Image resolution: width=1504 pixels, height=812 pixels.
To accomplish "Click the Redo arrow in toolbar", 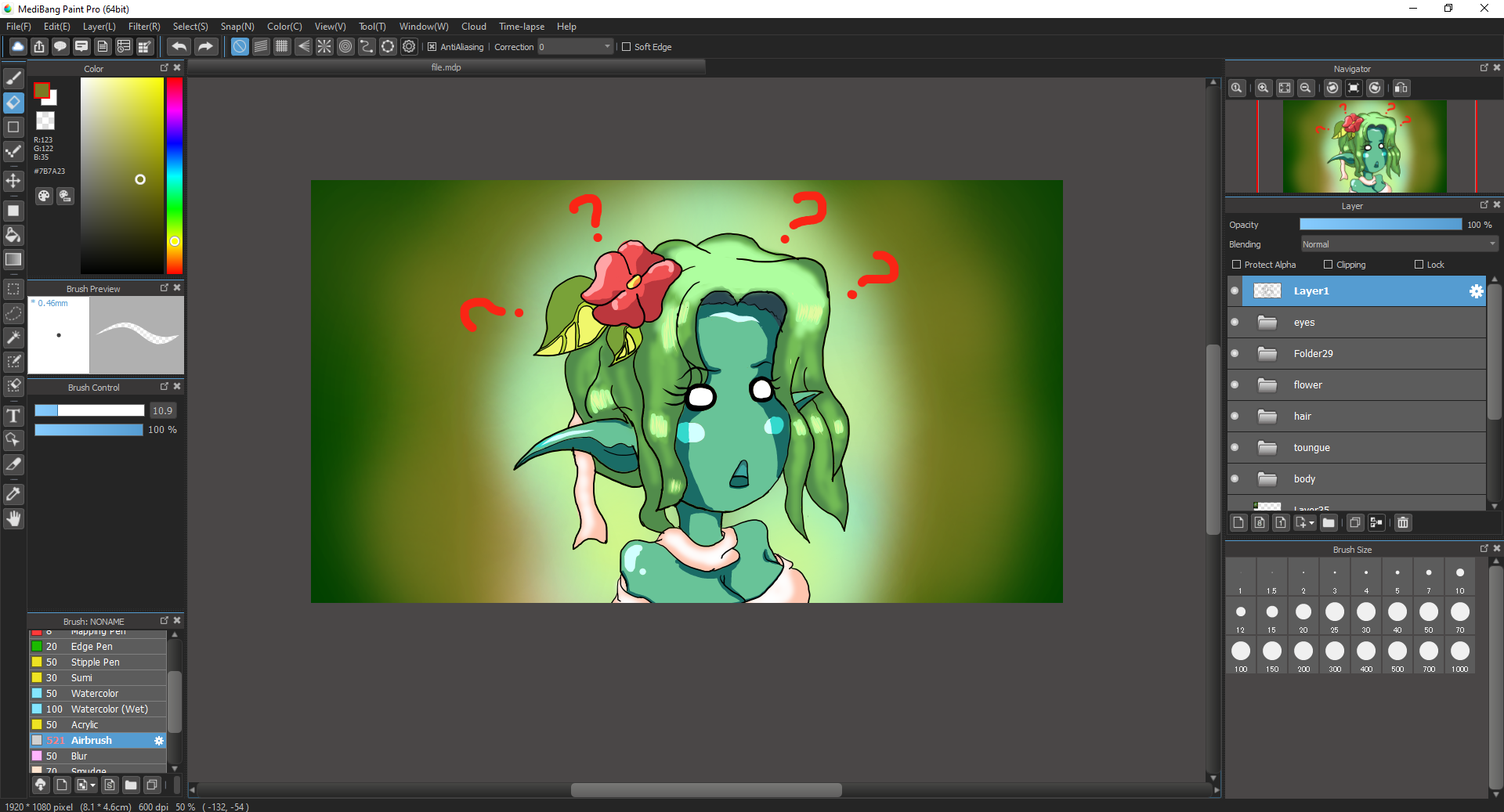I will click(x=205, y=47).
